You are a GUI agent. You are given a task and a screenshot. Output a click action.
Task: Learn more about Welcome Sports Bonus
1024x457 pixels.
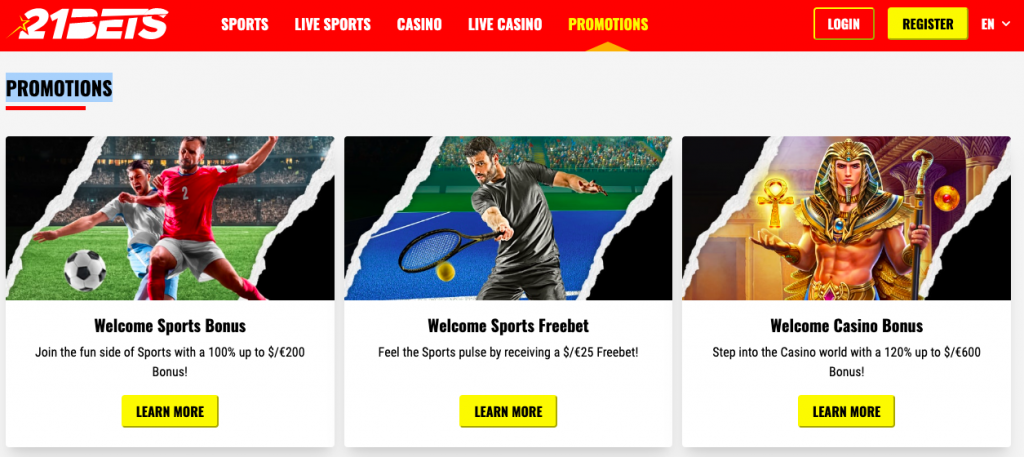[x=170, y=412]
